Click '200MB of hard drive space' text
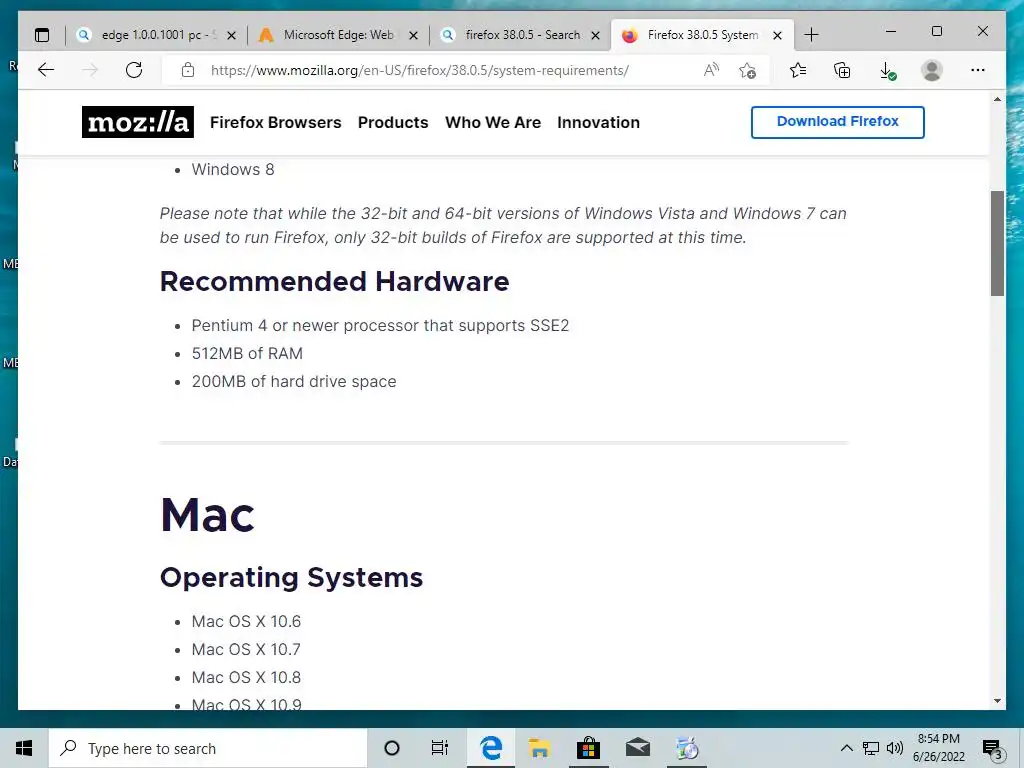The height and width of the screenshot is (768, 1024). pos(294,381)
